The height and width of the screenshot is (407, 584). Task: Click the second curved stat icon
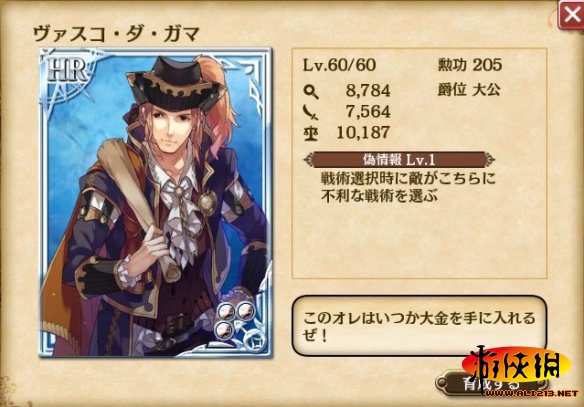[x=310, y=112]
